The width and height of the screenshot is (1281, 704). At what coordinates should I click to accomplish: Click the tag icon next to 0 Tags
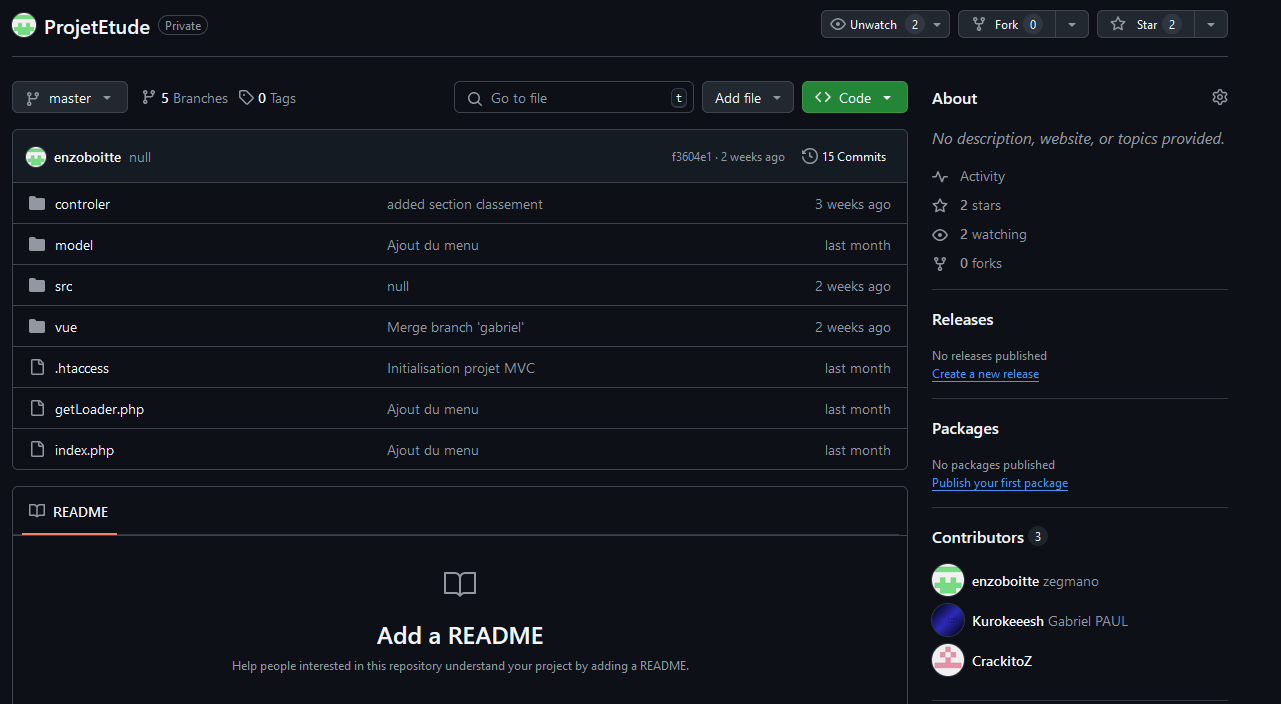click(x=246, y=98)
